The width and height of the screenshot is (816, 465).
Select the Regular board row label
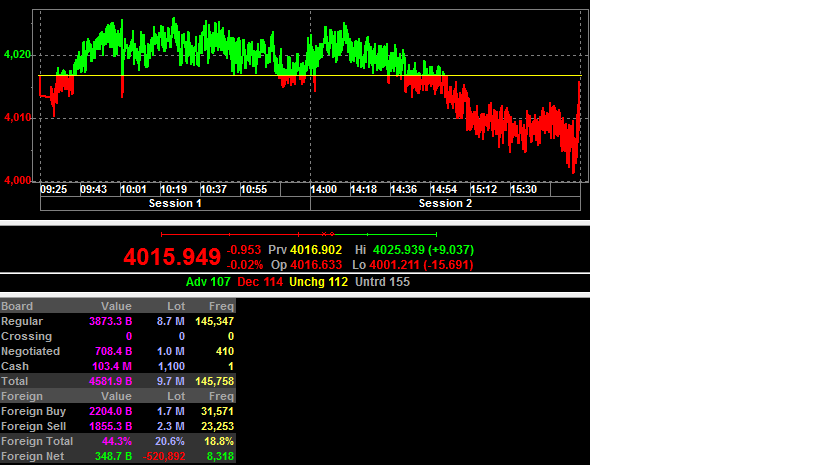pos(22,321)
